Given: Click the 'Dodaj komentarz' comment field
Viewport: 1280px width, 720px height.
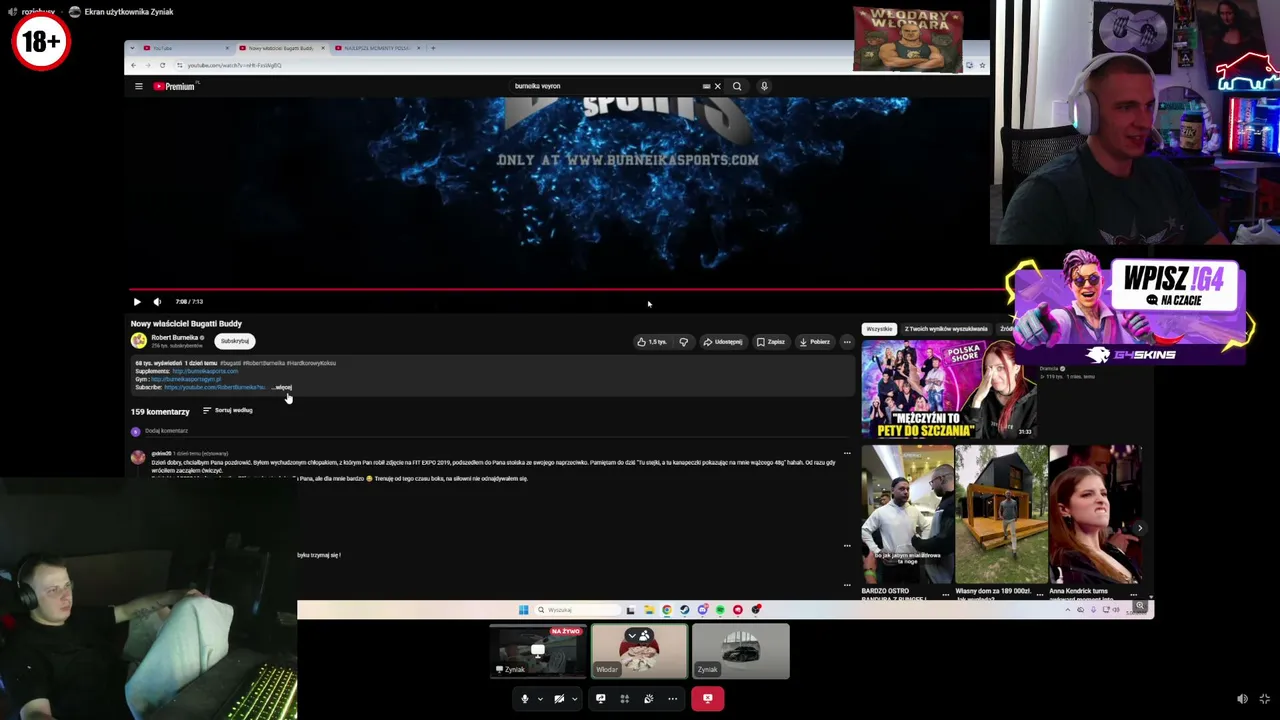Looking at the screenshot, I should (166, 431).
